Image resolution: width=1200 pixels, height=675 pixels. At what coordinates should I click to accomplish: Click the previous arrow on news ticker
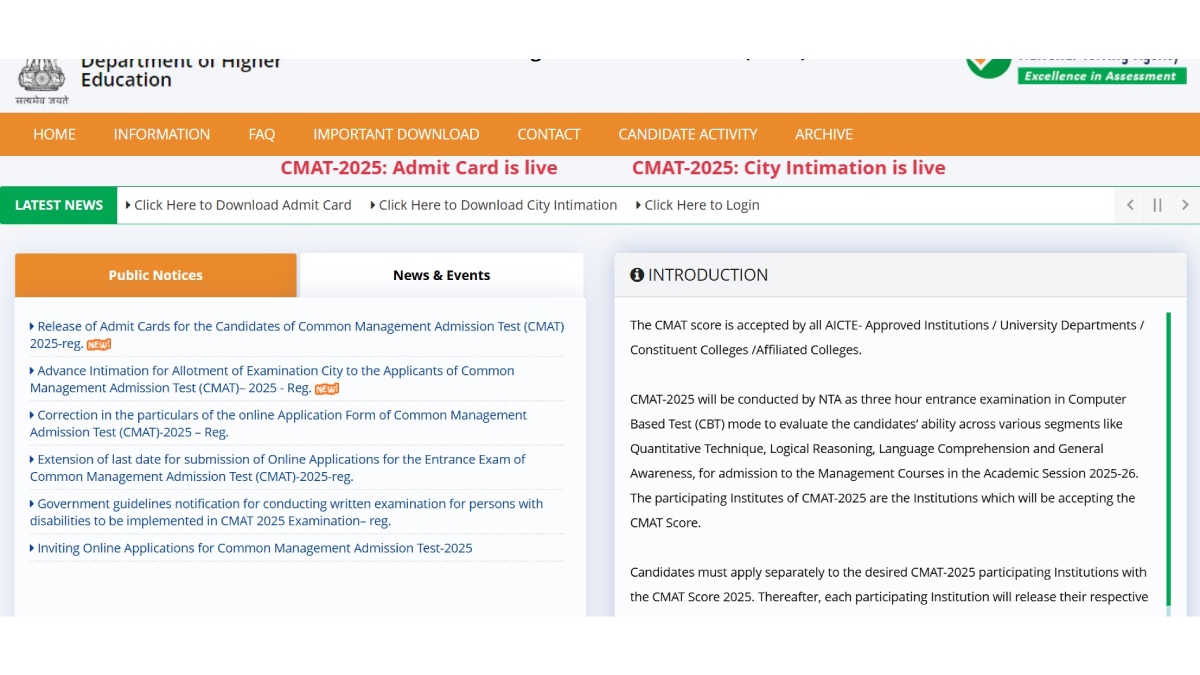click(1129, 204)
